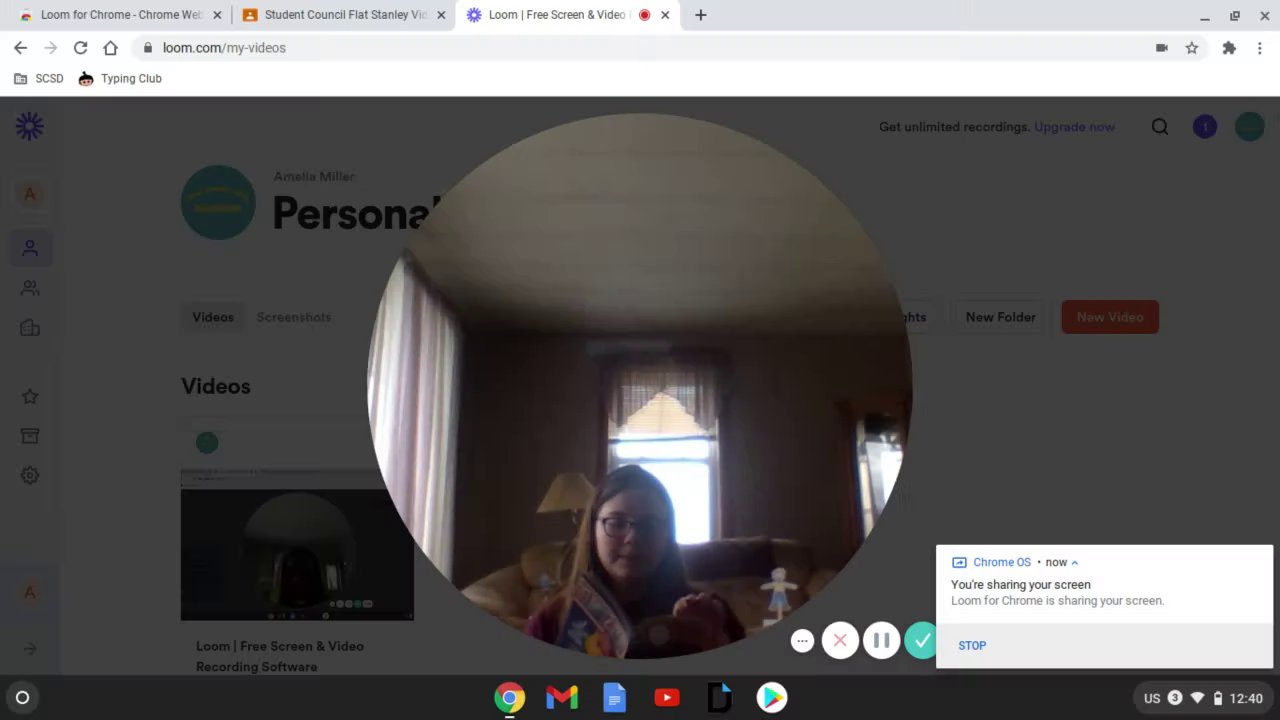Click the Amelia Miller name text
This screenshot has height=720, width=1280.
tap(314, 177)
